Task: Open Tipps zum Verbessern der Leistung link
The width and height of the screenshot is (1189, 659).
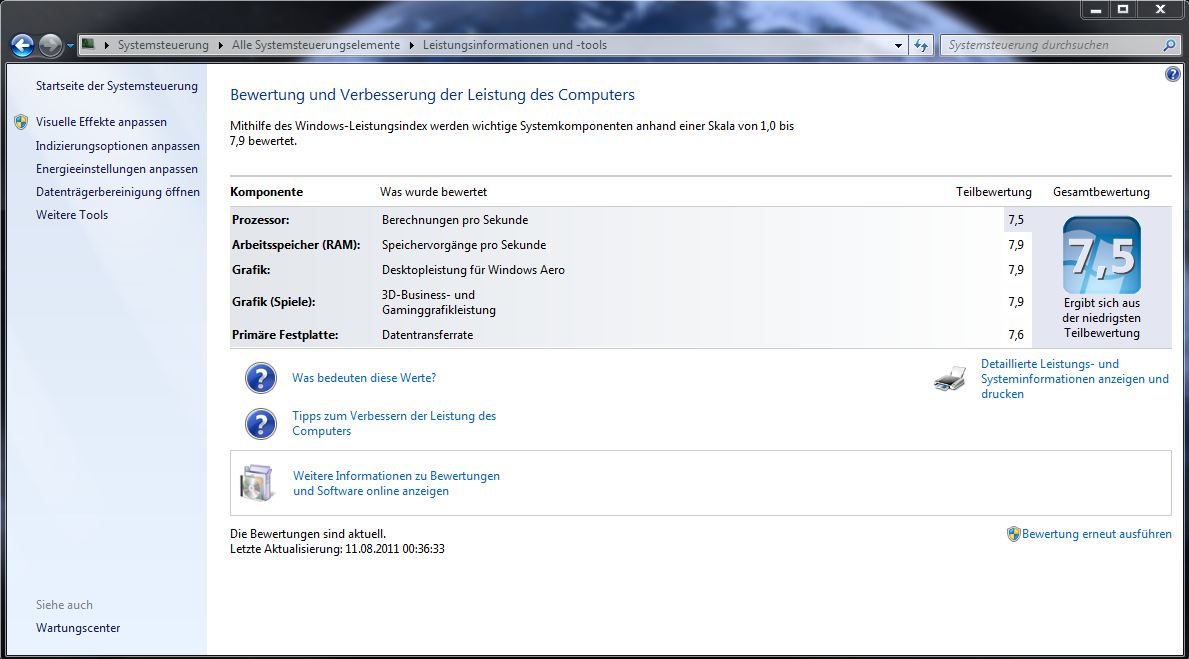Action: click(394, 423)
